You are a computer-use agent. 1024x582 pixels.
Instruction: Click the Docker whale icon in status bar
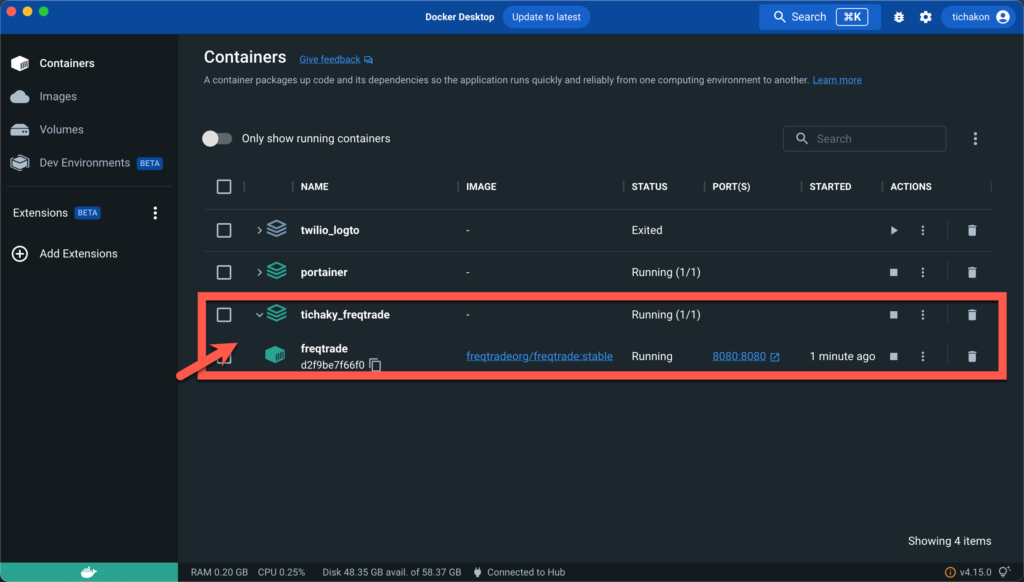[x=89, y=572]
